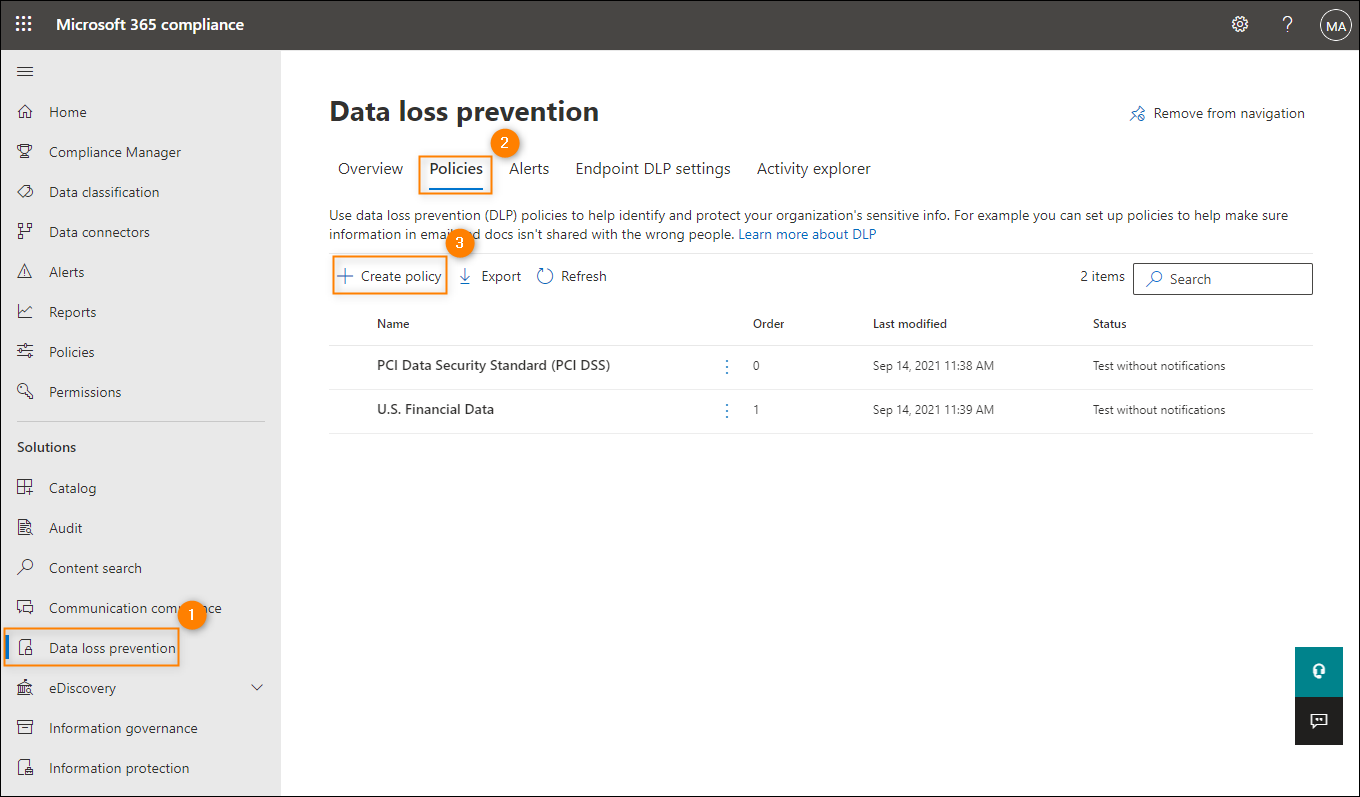Click the Export button label
1360x797 pixels.
501,277
